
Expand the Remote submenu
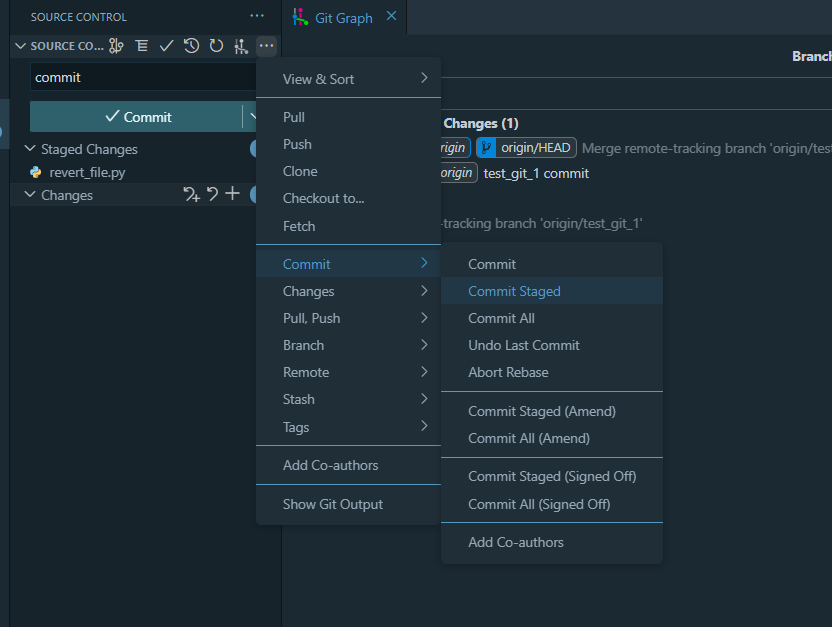424,372
